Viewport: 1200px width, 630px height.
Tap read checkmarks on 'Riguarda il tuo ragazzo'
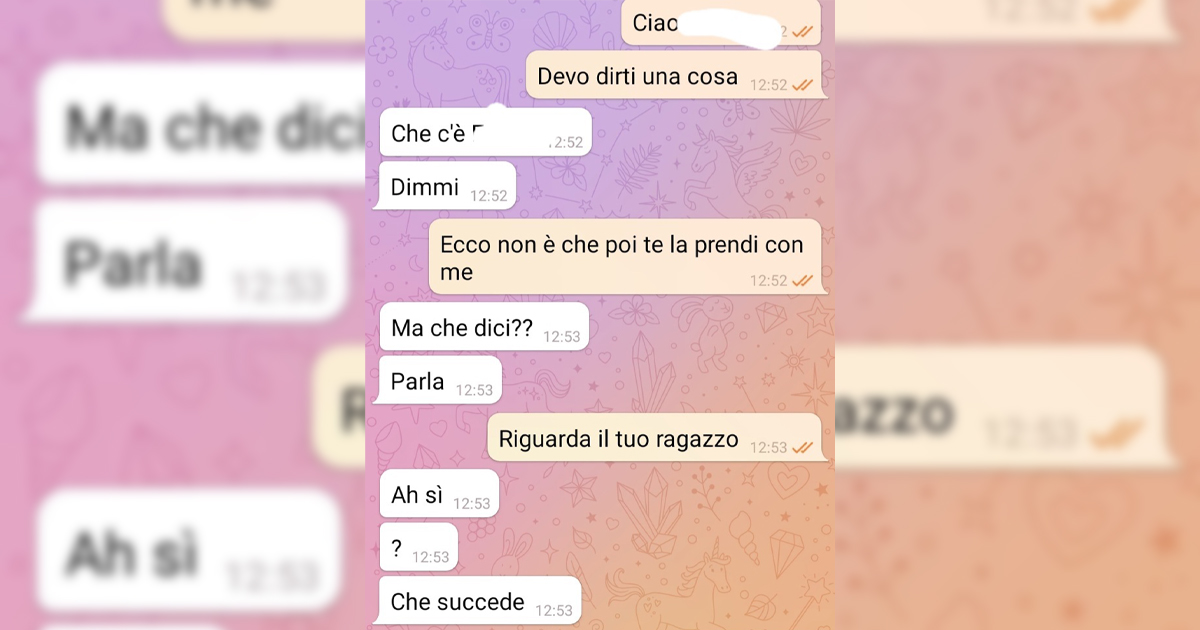pyautogui.click(x=803, y=447)
